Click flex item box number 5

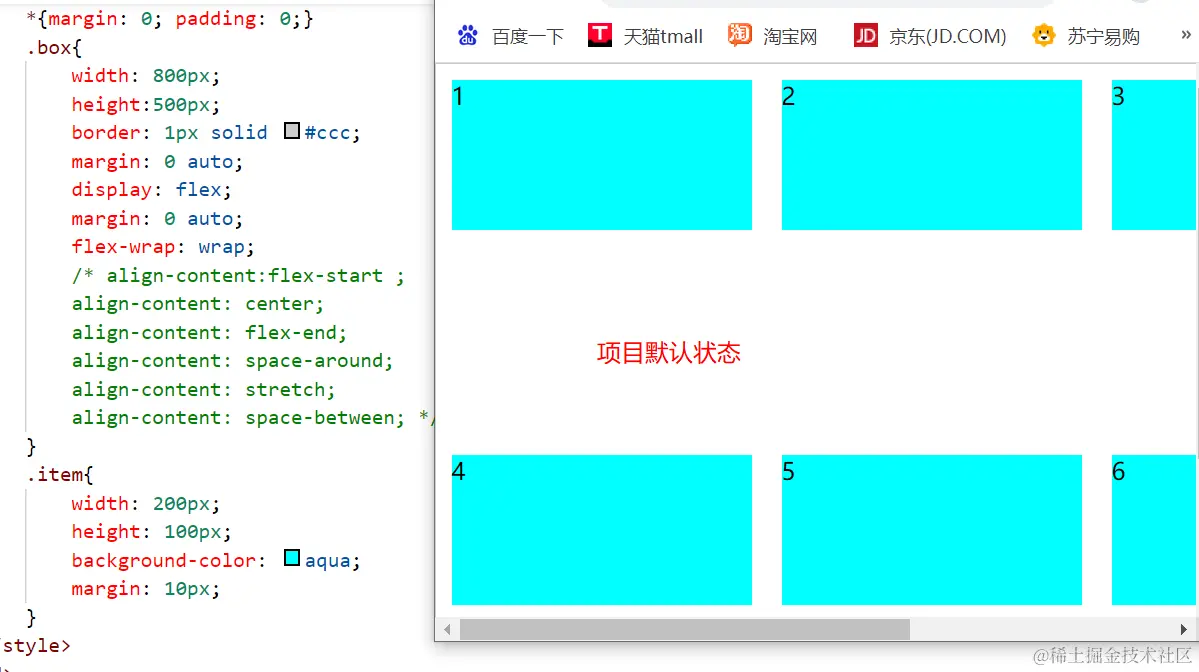[x=931, y=530]
